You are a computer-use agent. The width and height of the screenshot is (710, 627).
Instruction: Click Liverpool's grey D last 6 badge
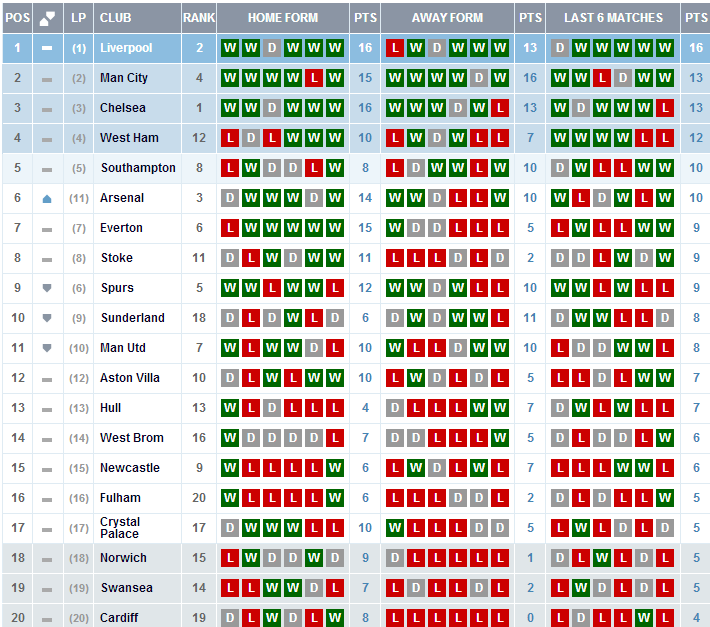pos(560,48)
